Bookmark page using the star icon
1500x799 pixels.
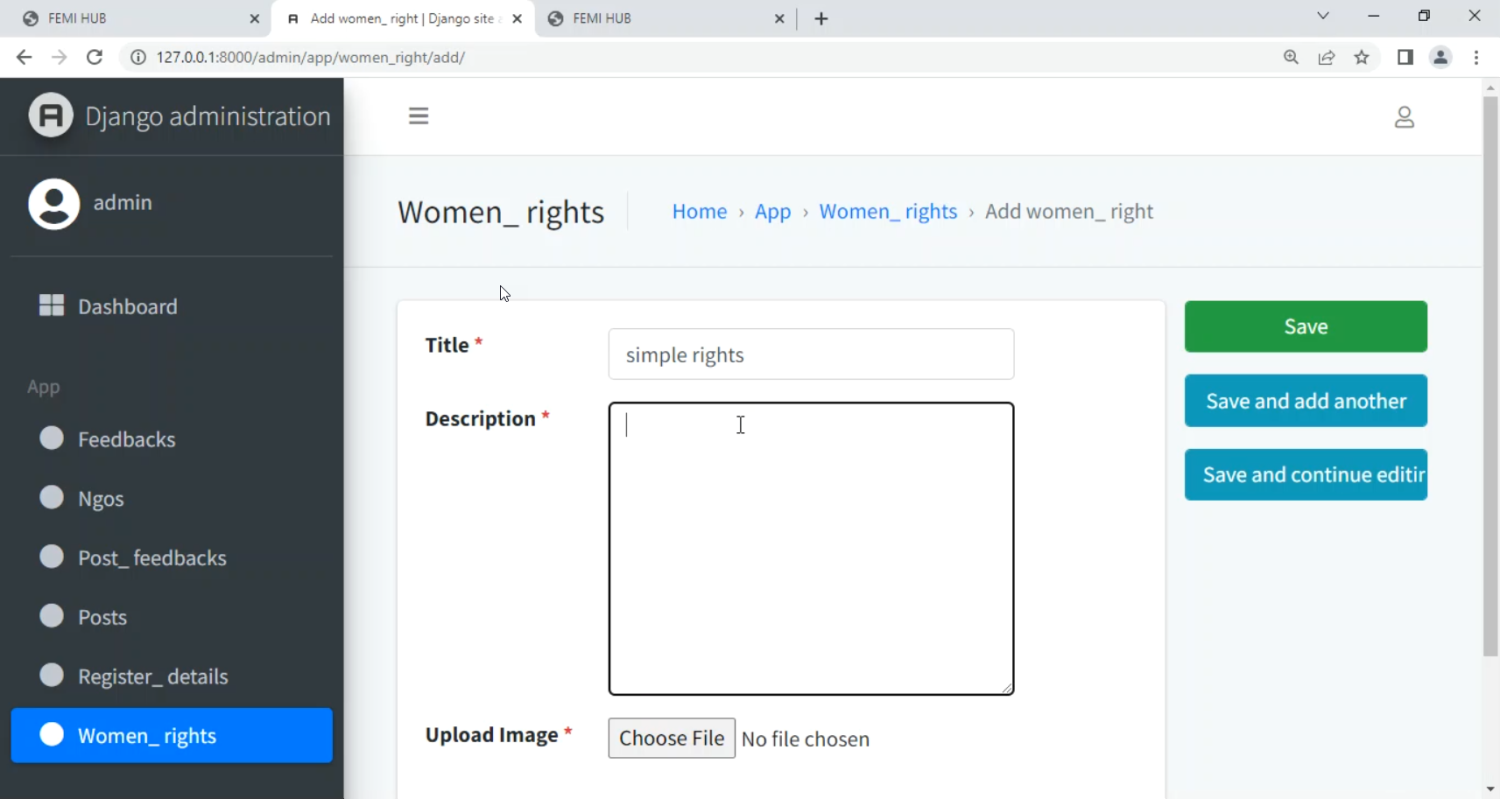point(1361,57)
